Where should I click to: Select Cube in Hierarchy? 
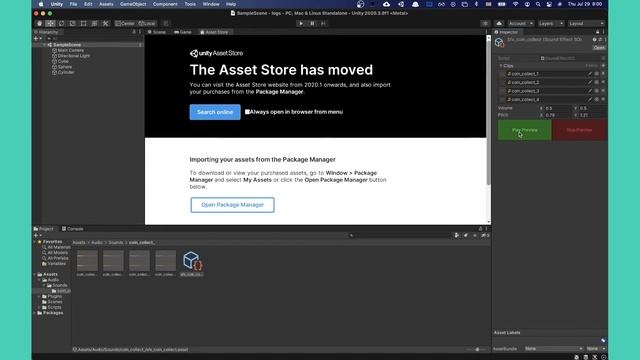pyautogui.click(x=63, y=61)
